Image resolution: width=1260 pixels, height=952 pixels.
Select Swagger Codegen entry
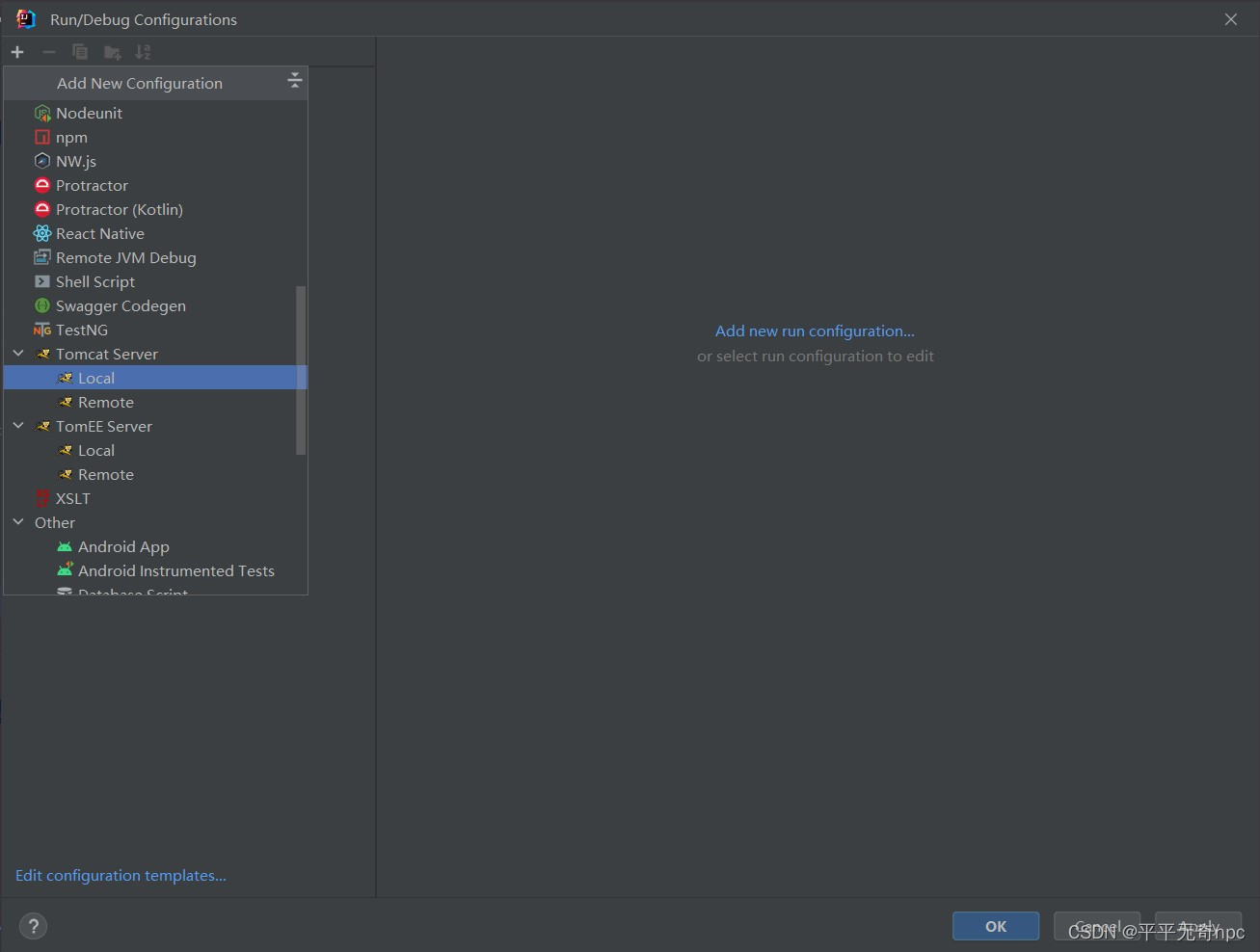click(x=155, y=305)
